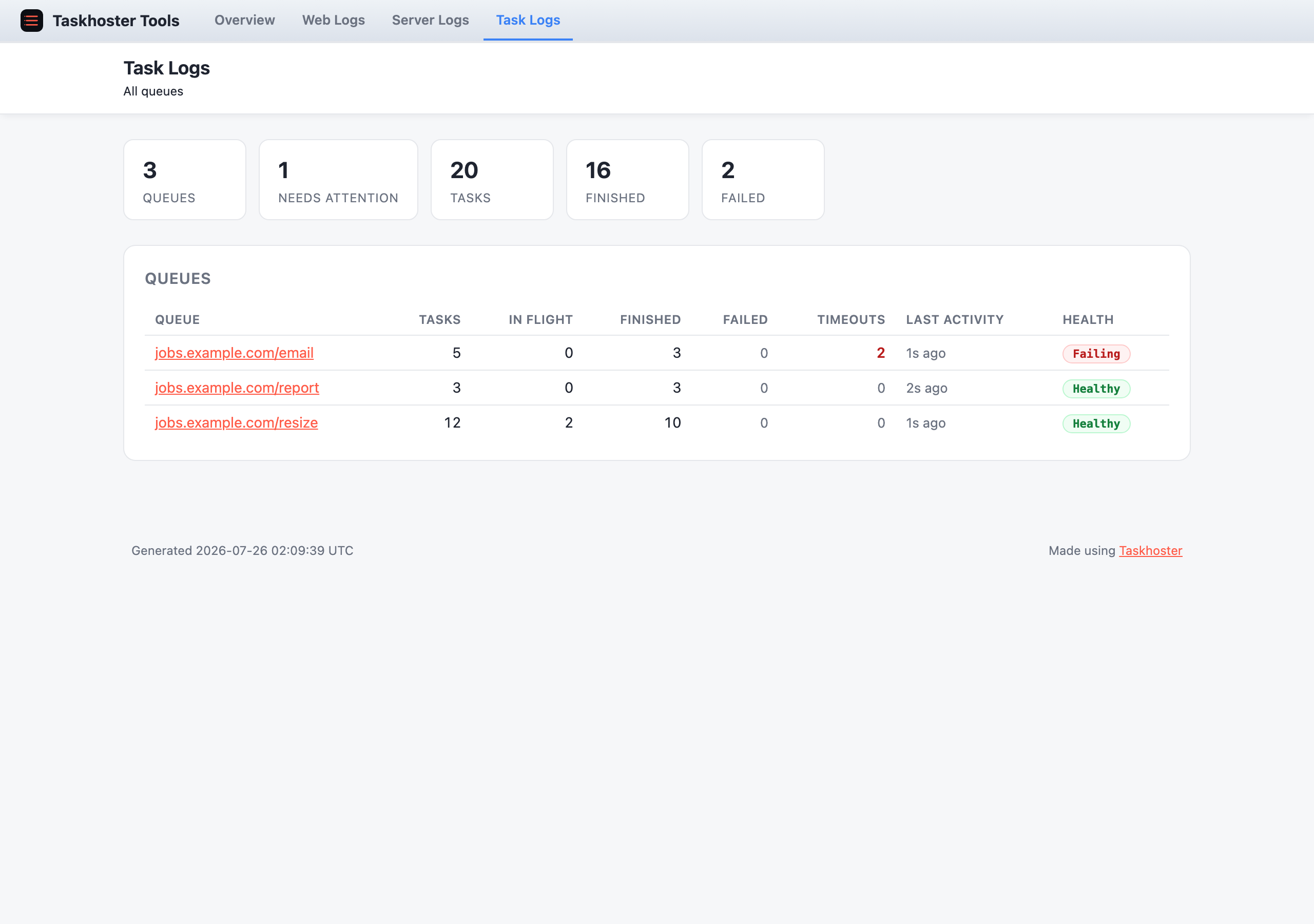Click the Healthy badge in the report row

1096,389
